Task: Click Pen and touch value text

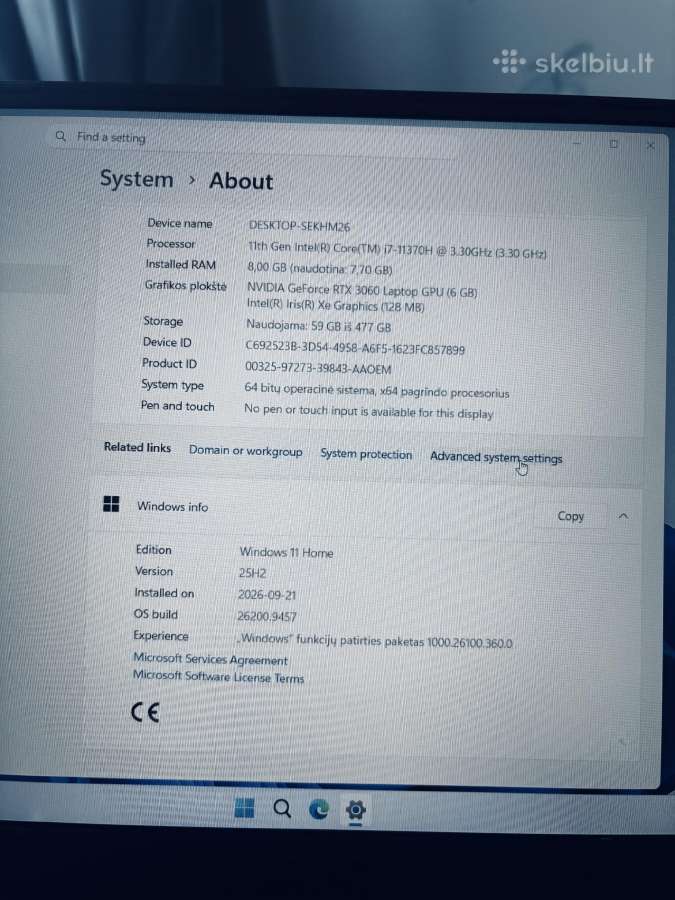Action: click(368, 411)
